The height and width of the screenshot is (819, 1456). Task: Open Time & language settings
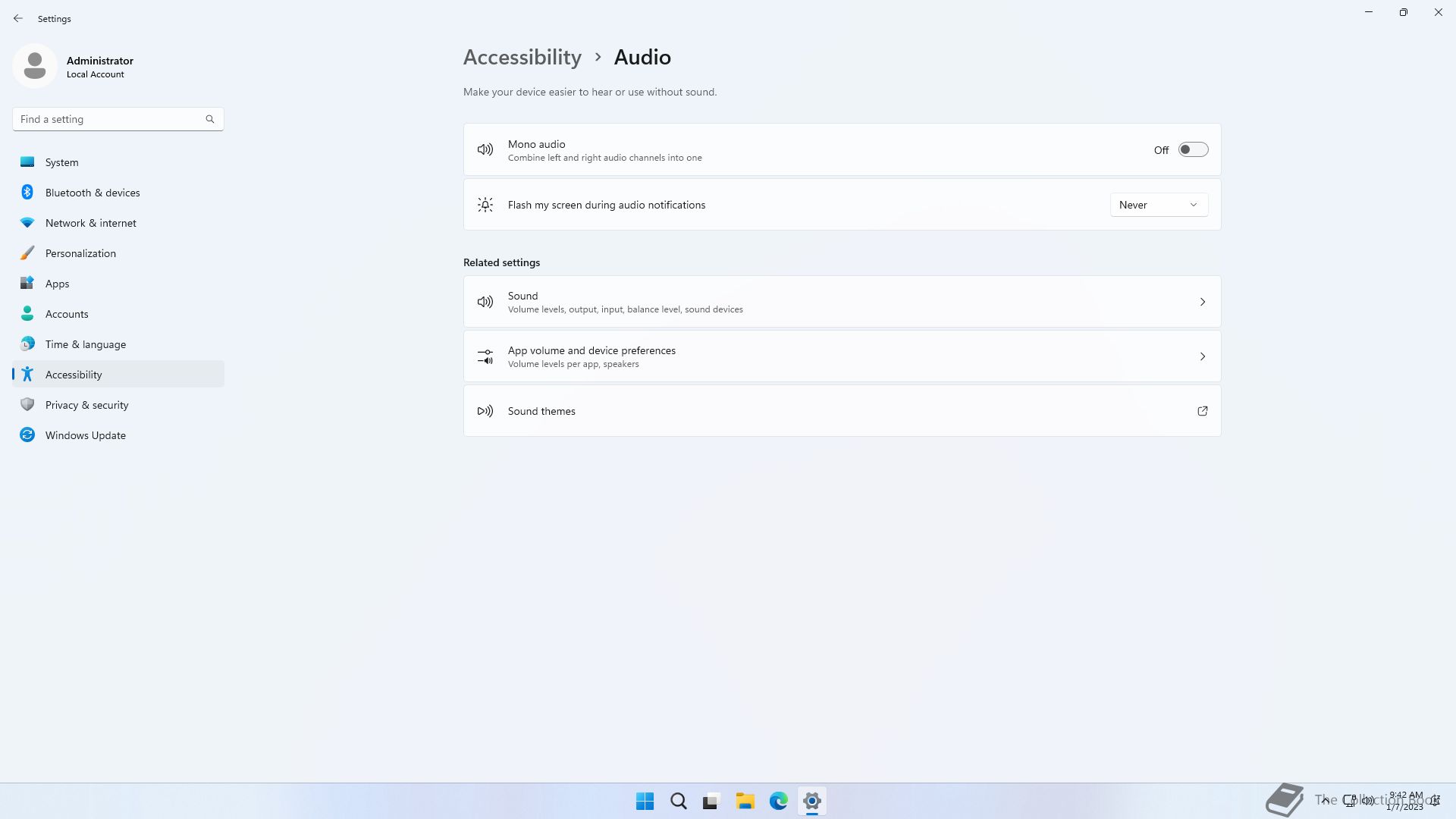pyautogui.click(x=85, y=344)
